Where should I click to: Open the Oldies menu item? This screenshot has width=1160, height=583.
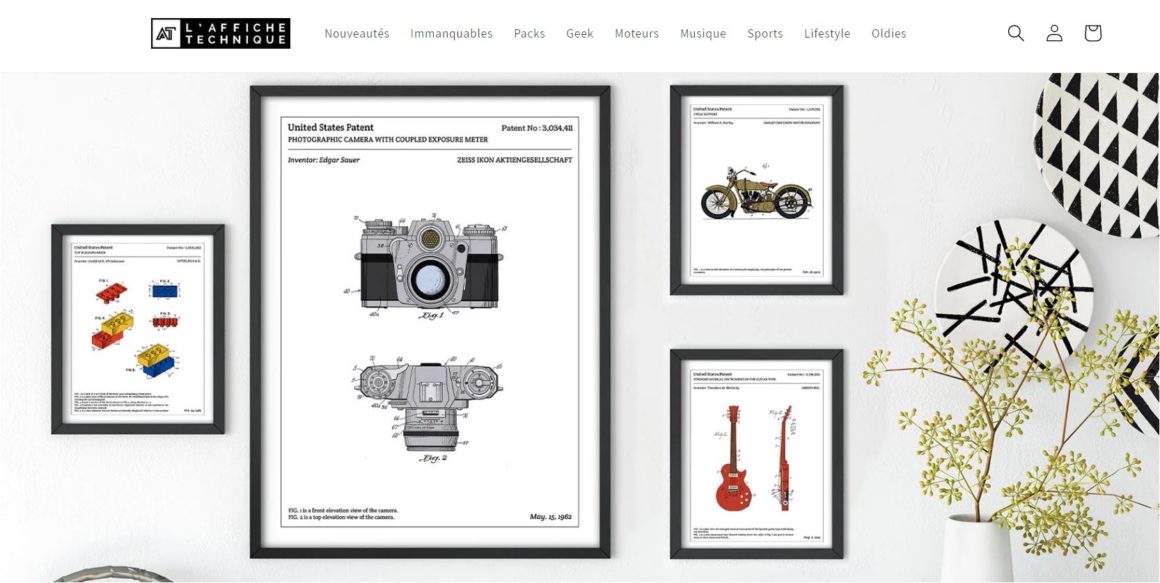888,33
